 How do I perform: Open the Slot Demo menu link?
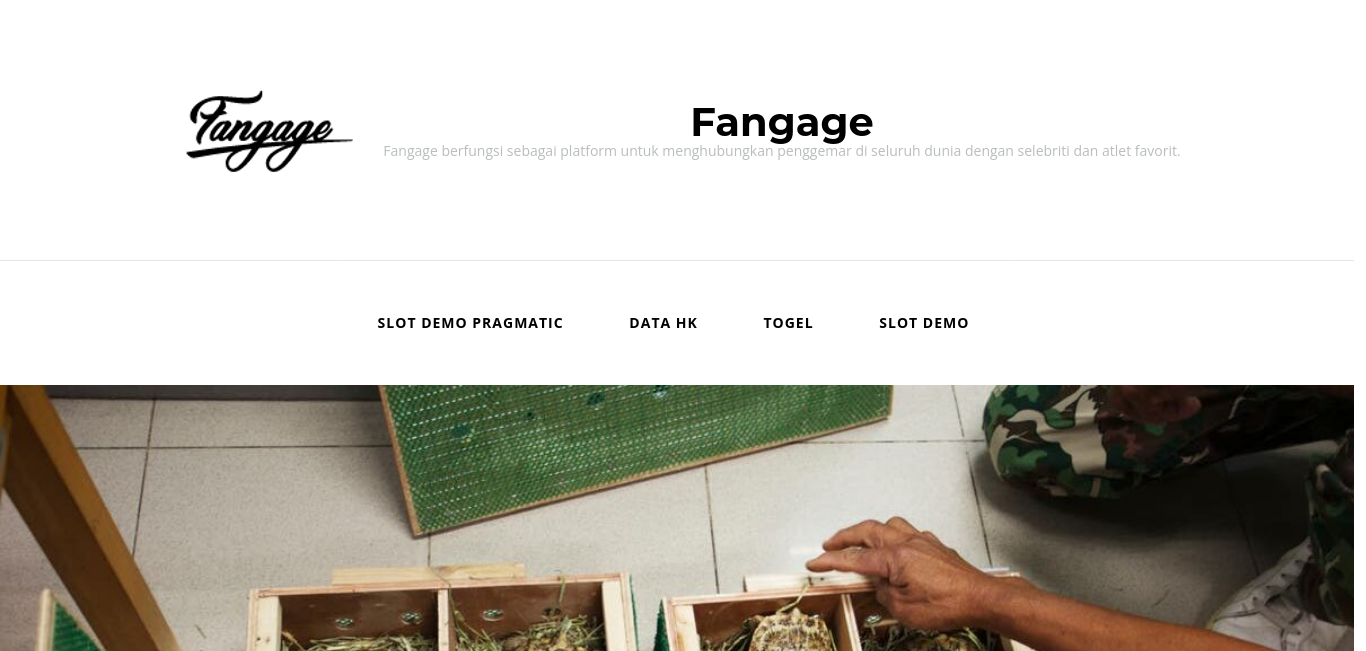click(924, 323)
